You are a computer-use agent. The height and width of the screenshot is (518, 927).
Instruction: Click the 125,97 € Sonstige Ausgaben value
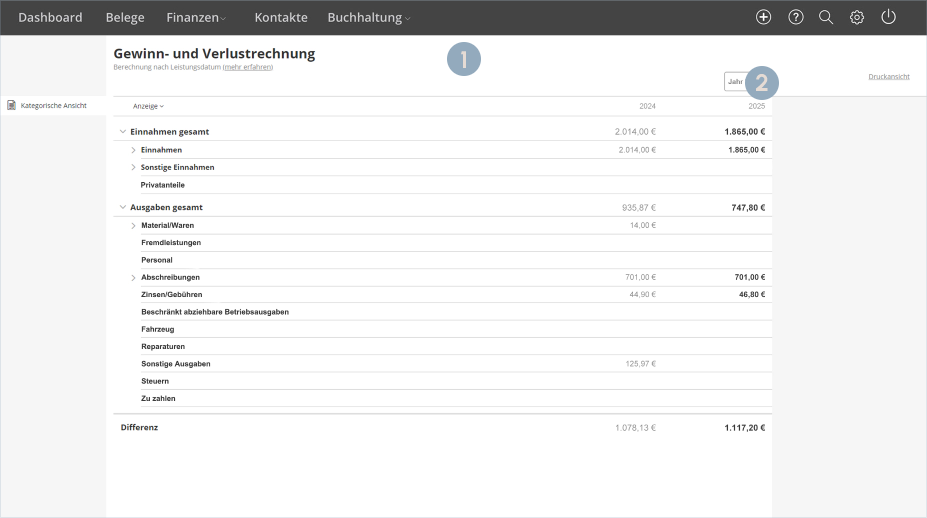(641, 364)
